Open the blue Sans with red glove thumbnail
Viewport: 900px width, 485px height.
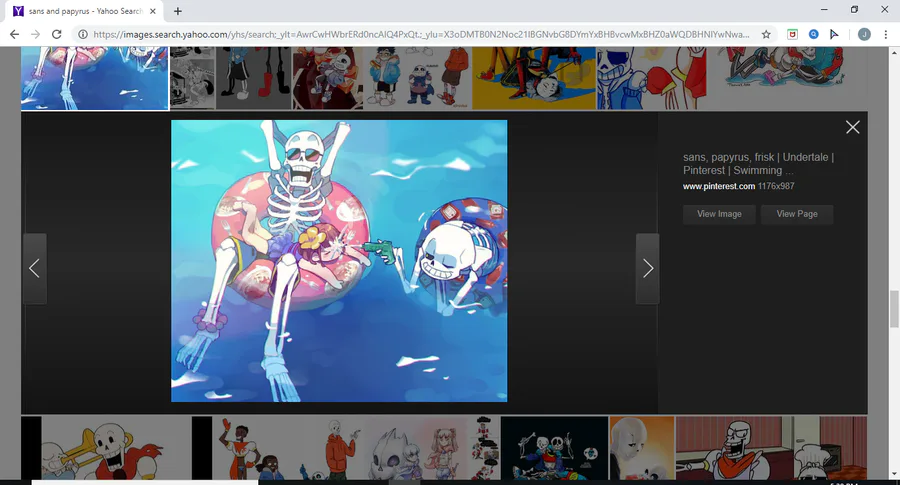[651, 78]
